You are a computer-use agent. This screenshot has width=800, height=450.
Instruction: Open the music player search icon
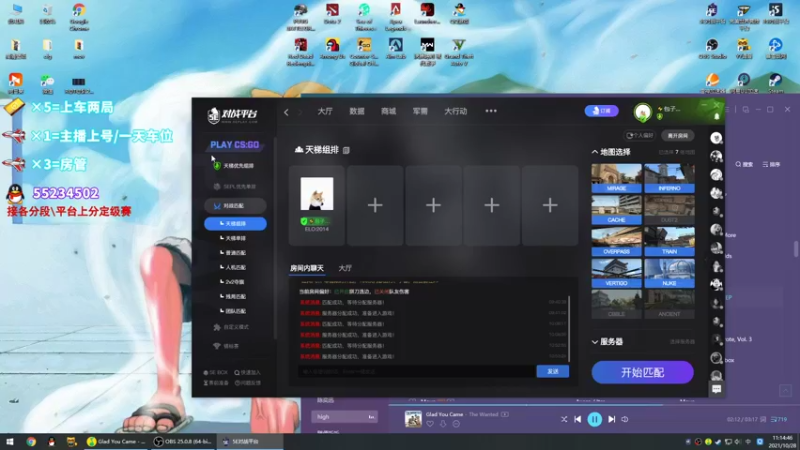(744, 164)
